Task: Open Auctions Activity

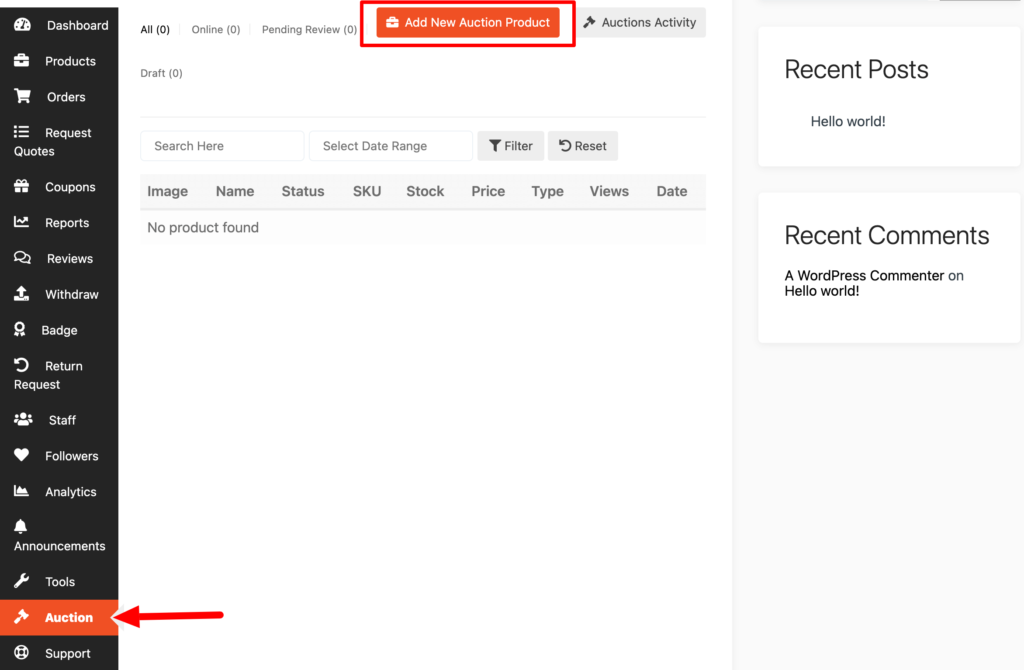Action: 641,22
